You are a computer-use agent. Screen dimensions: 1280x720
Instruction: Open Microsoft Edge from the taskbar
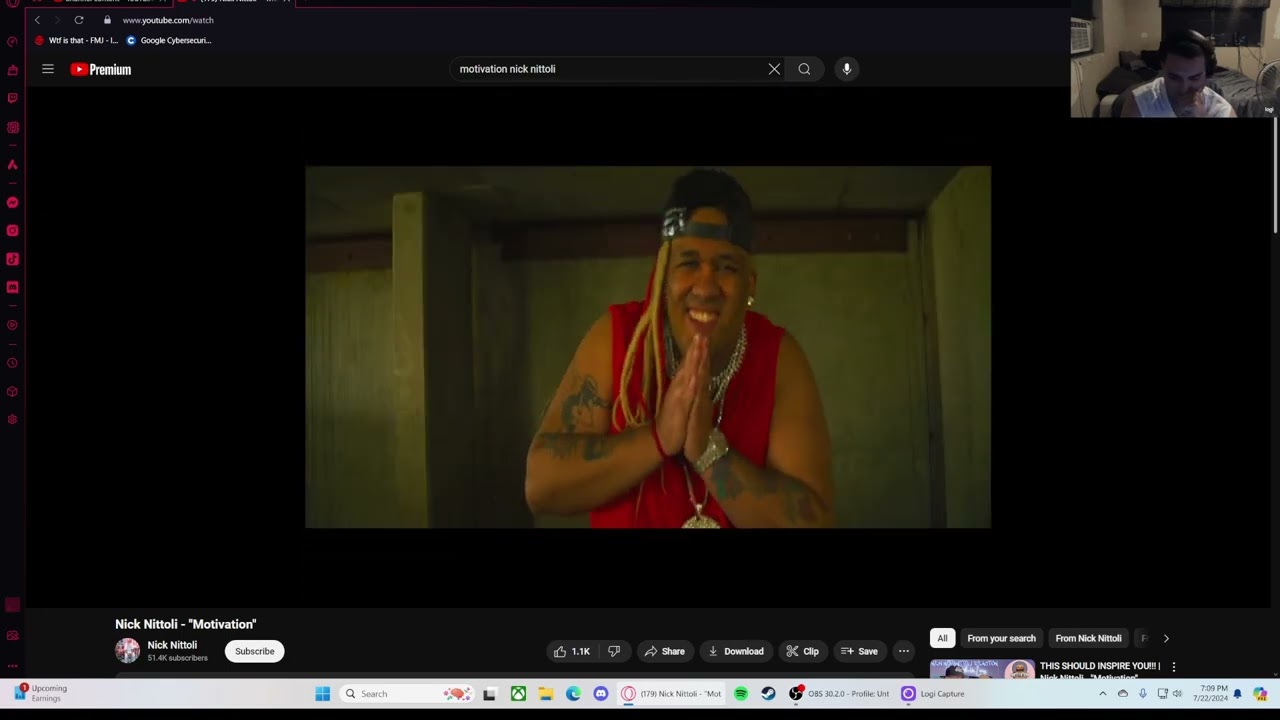pyautogui.click(x=573, y=694)
